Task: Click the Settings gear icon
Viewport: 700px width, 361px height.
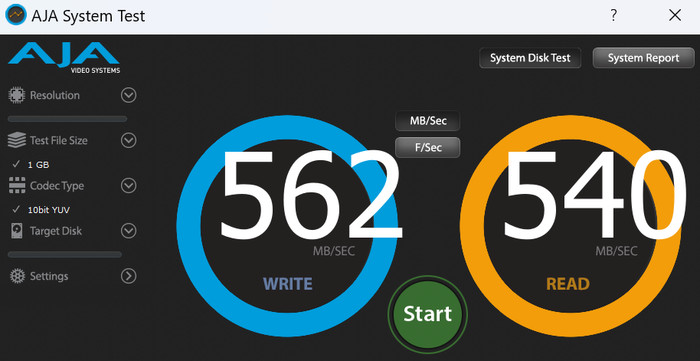Action: point(17,276)
